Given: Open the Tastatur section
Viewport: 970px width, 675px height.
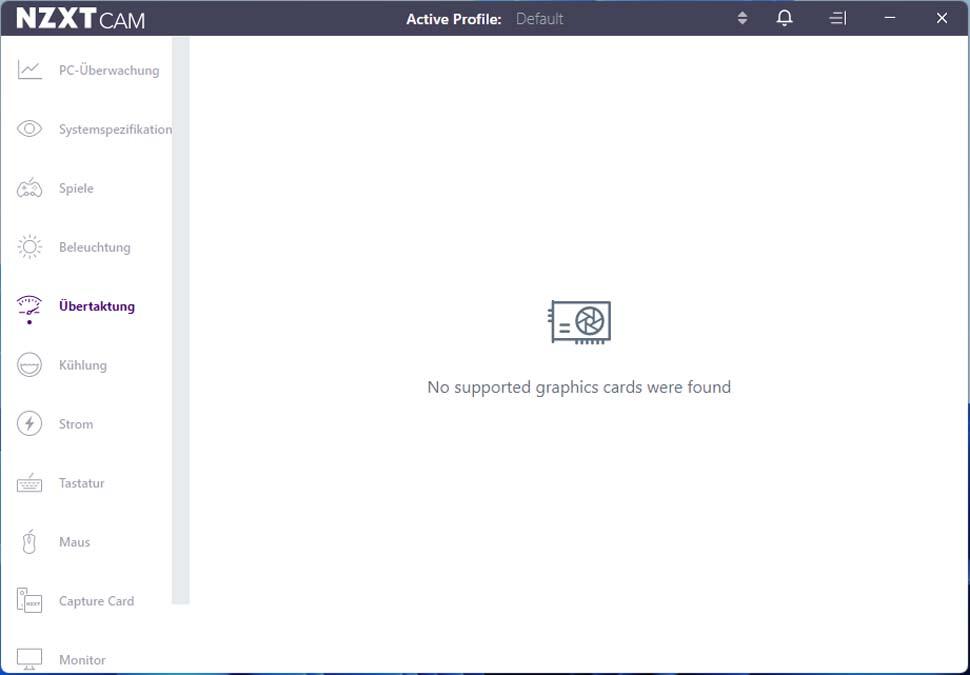Looking at the screenshot, I should click(82, 483).
